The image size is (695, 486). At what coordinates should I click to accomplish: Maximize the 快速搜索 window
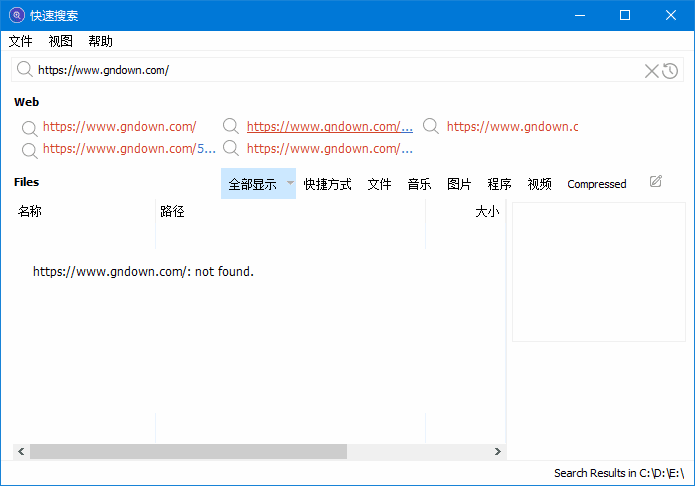[x=625, y=16]
